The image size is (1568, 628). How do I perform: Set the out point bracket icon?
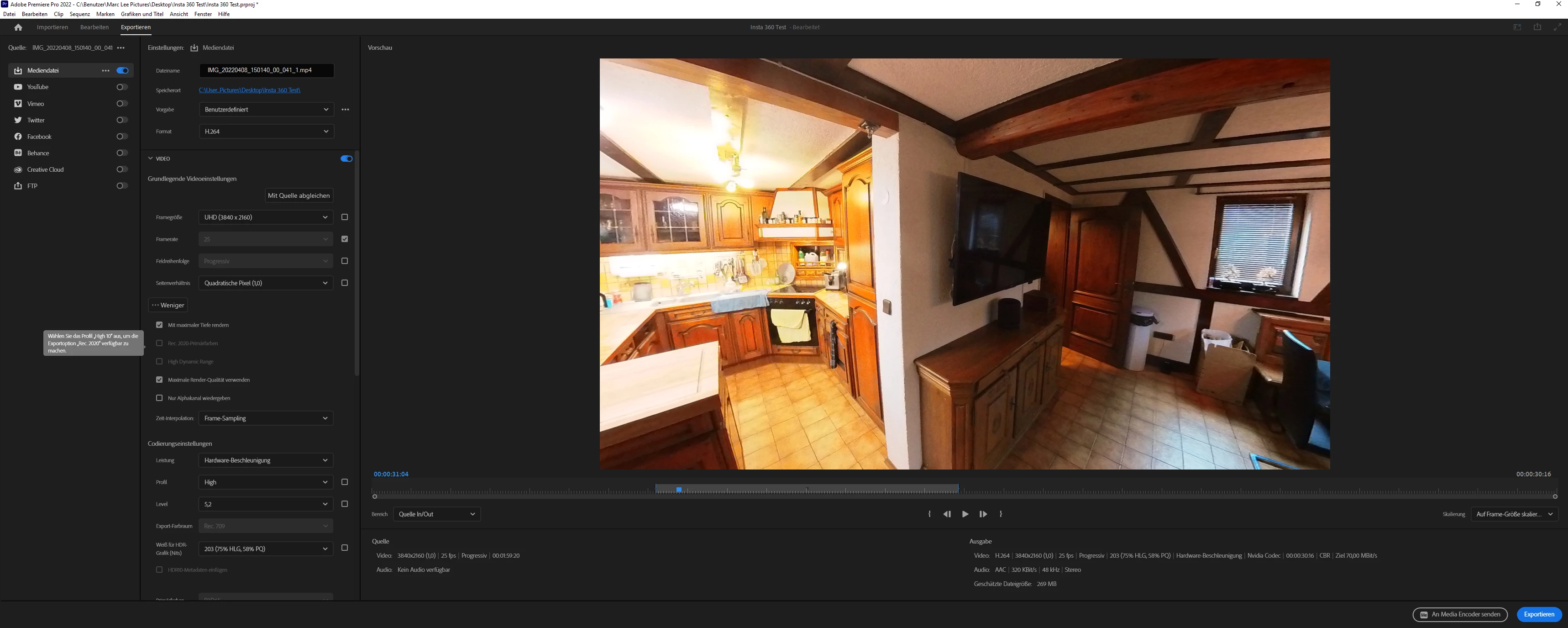1001,514
